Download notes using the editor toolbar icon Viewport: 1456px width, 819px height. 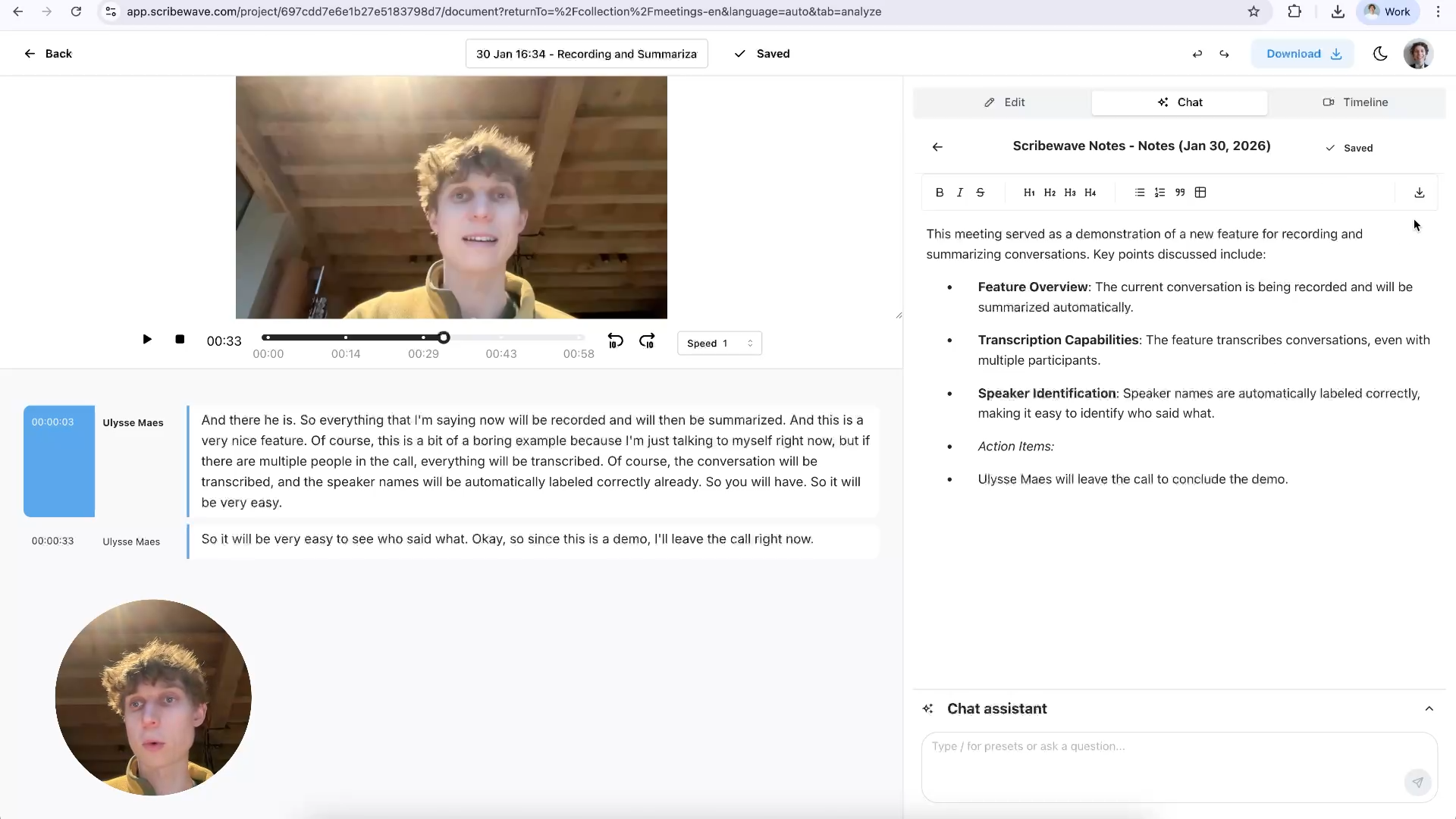pos(1420,193)
